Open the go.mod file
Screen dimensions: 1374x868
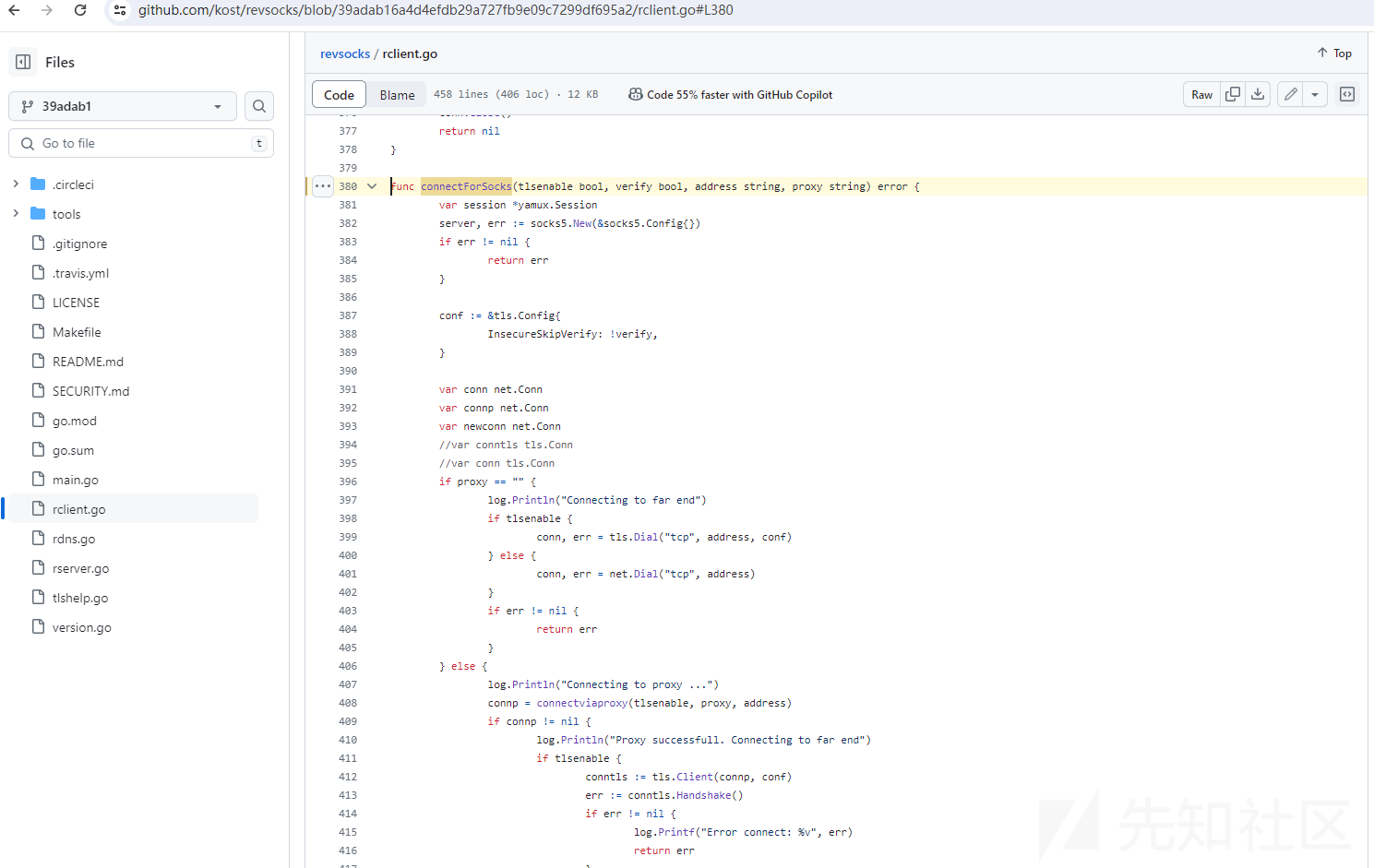pyautogui.click(x=74, y=421)
